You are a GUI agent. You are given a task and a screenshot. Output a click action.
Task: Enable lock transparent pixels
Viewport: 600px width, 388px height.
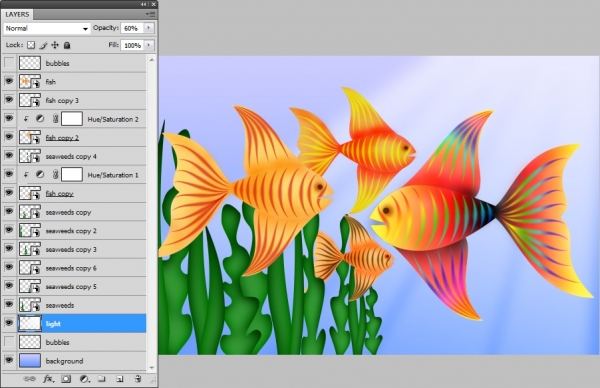(x=31, y=45)
